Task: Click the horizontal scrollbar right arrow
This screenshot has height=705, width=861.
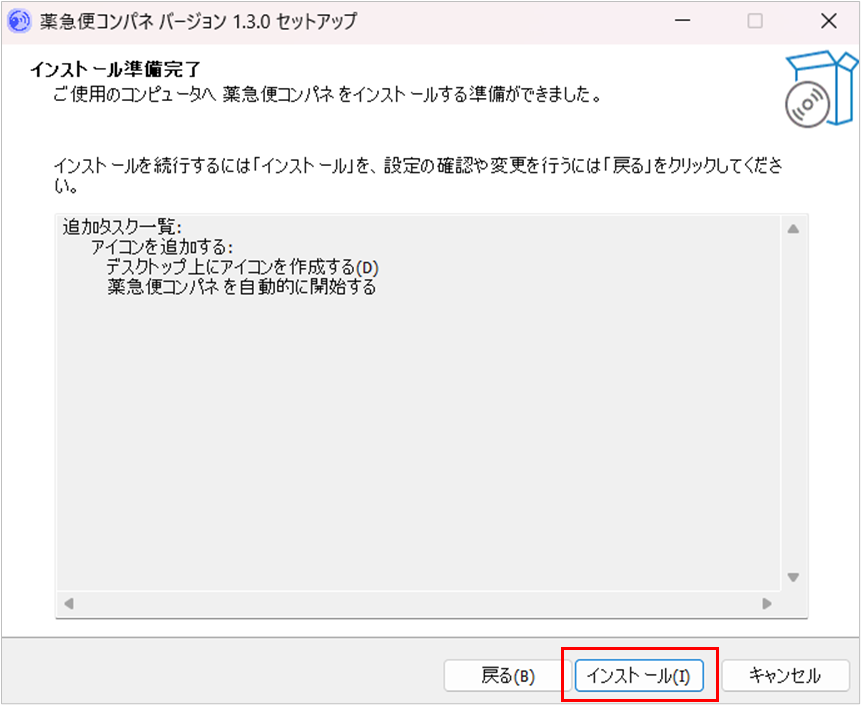Action: pyautogui.click(x=767, y=604)
